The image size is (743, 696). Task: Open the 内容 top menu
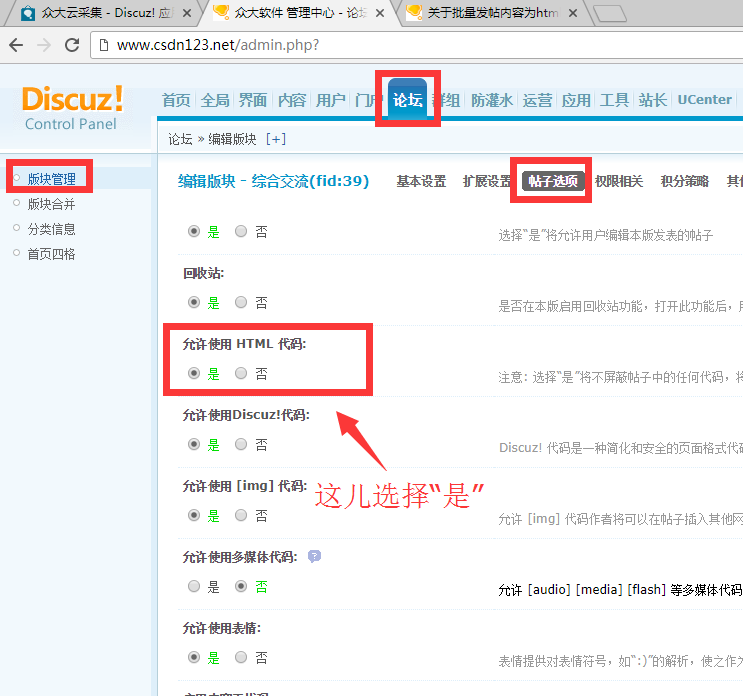point(291,100)
